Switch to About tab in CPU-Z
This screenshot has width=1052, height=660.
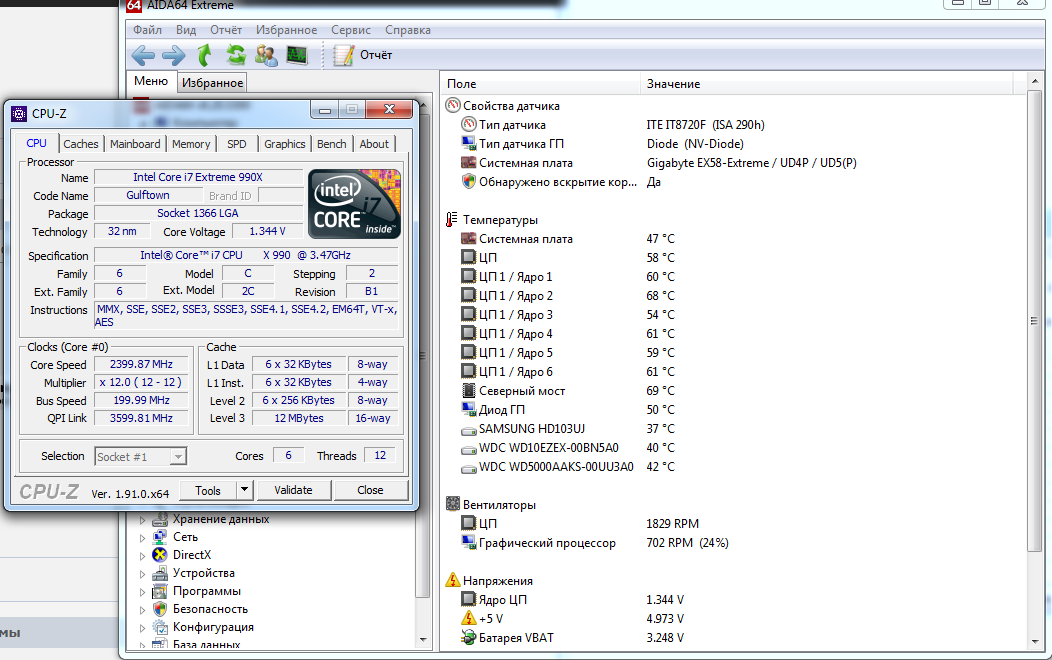coord(374,144)
